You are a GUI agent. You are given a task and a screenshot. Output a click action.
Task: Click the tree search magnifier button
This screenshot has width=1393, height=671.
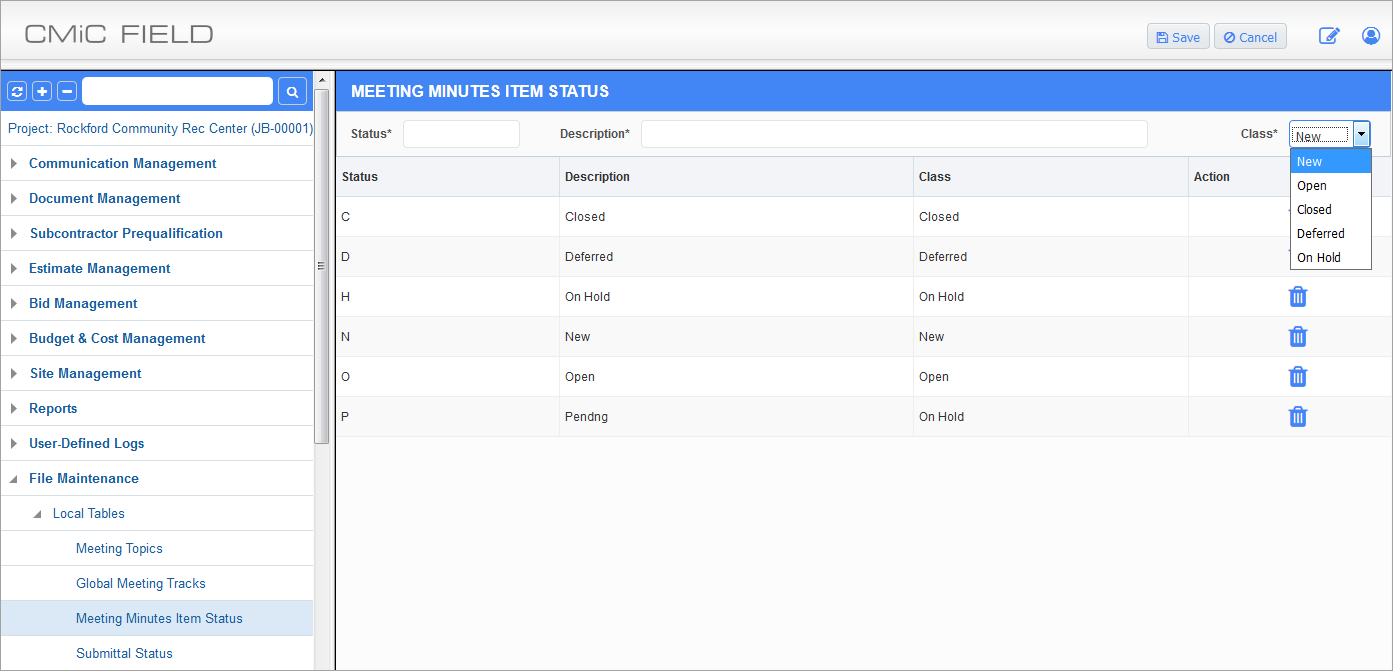tap(292, 92)
